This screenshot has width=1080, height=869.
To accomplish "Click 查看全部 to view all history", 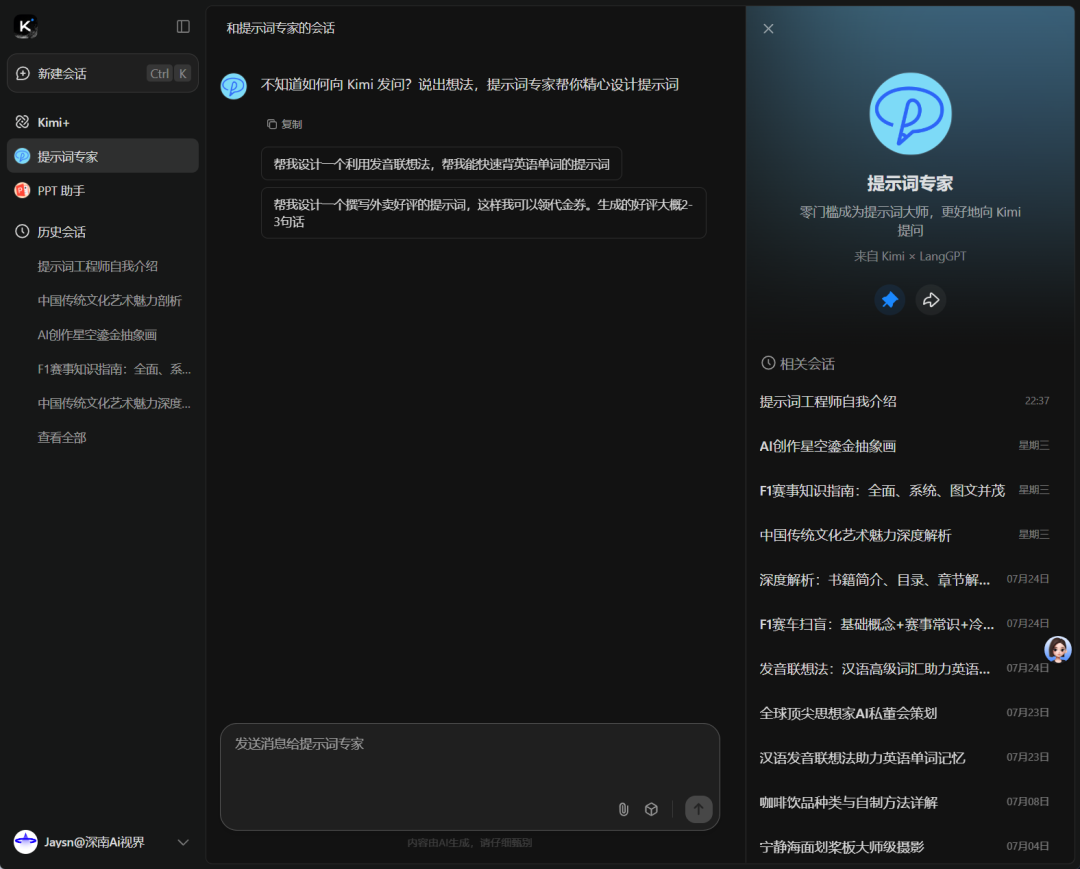I will [62, 437].
